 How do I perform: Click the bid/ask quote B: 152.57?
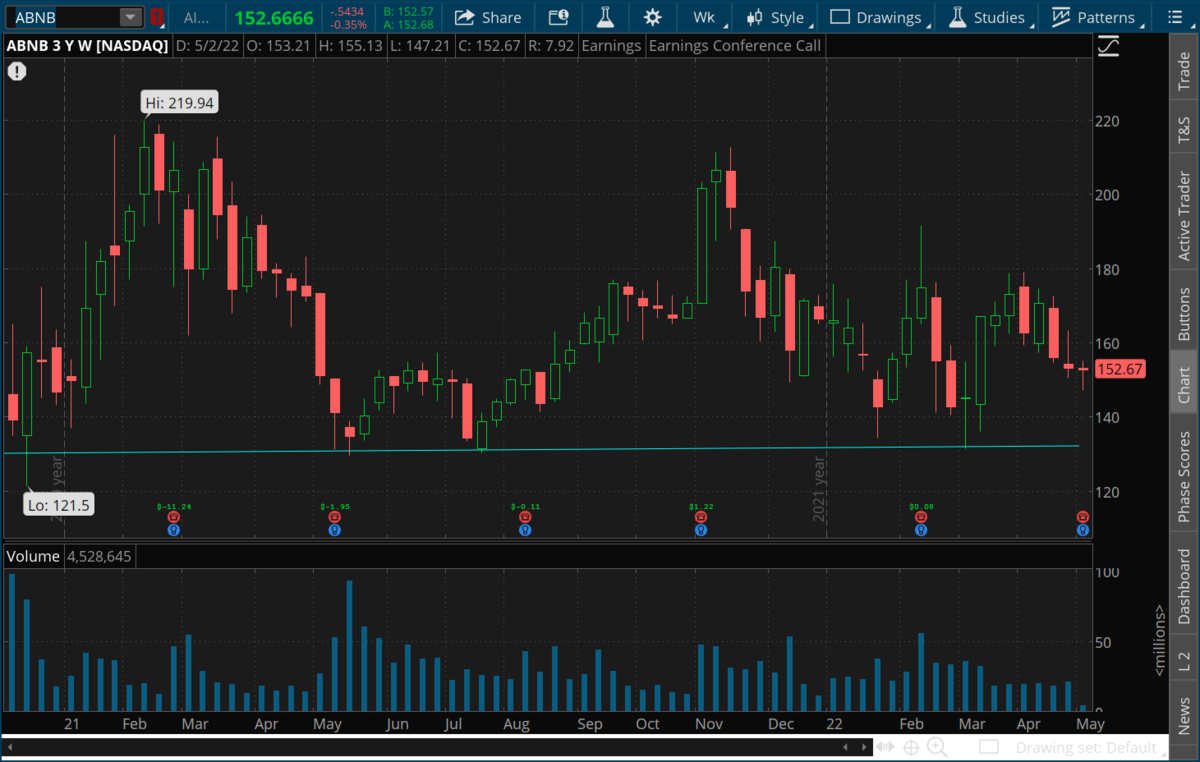[408, 11]
